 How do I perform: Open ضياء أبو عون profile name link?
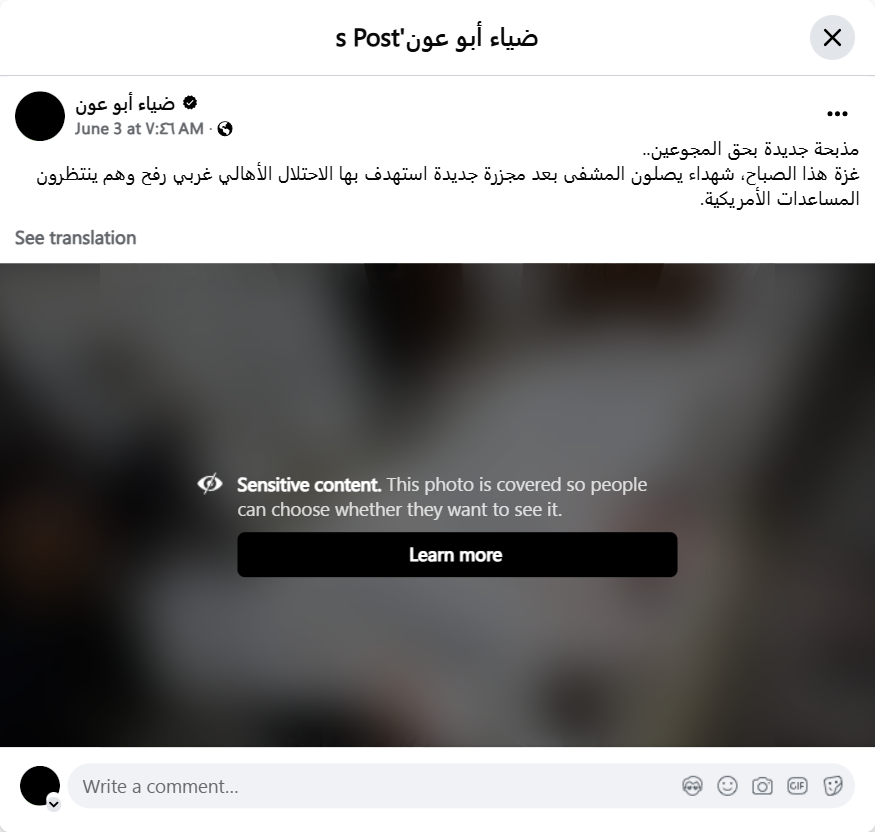coord(125,103)
